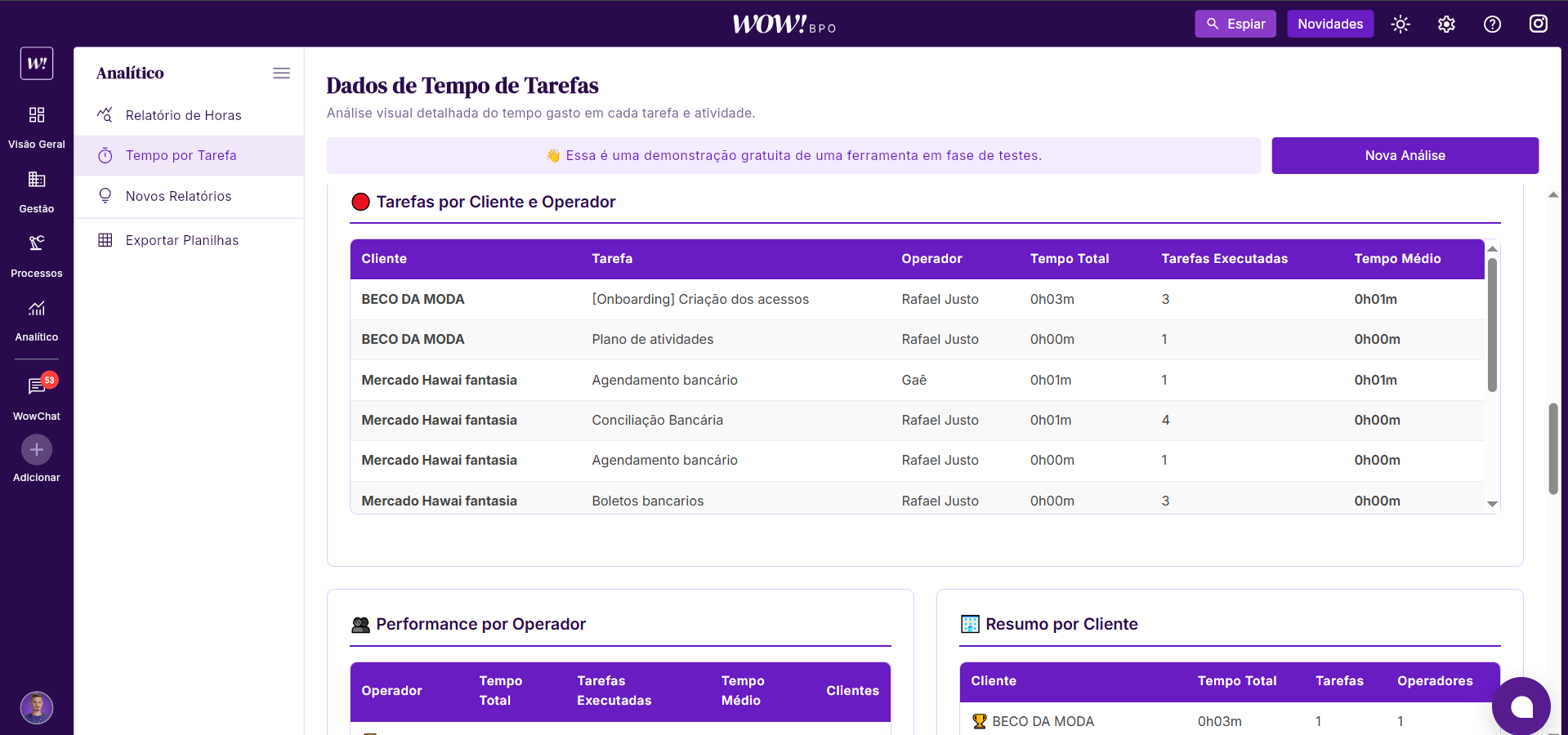Click the Novidades button
Viewport: 1568px width, 735px height.
click(1329, 24)
